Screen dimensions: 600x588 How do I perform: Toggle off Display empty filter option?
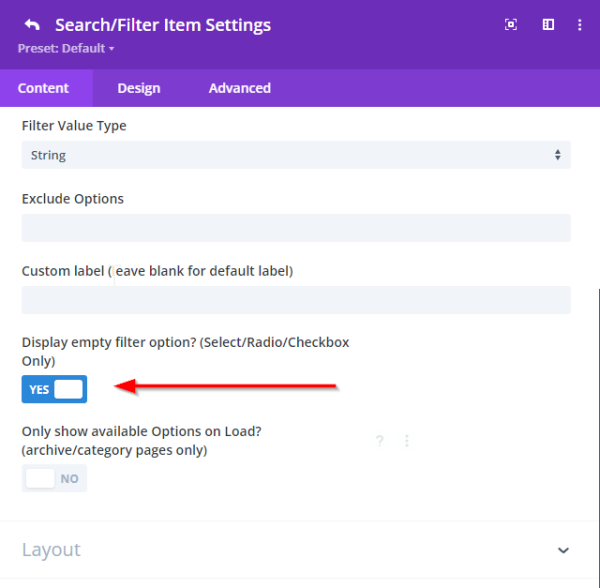click(x=54, y=389)
